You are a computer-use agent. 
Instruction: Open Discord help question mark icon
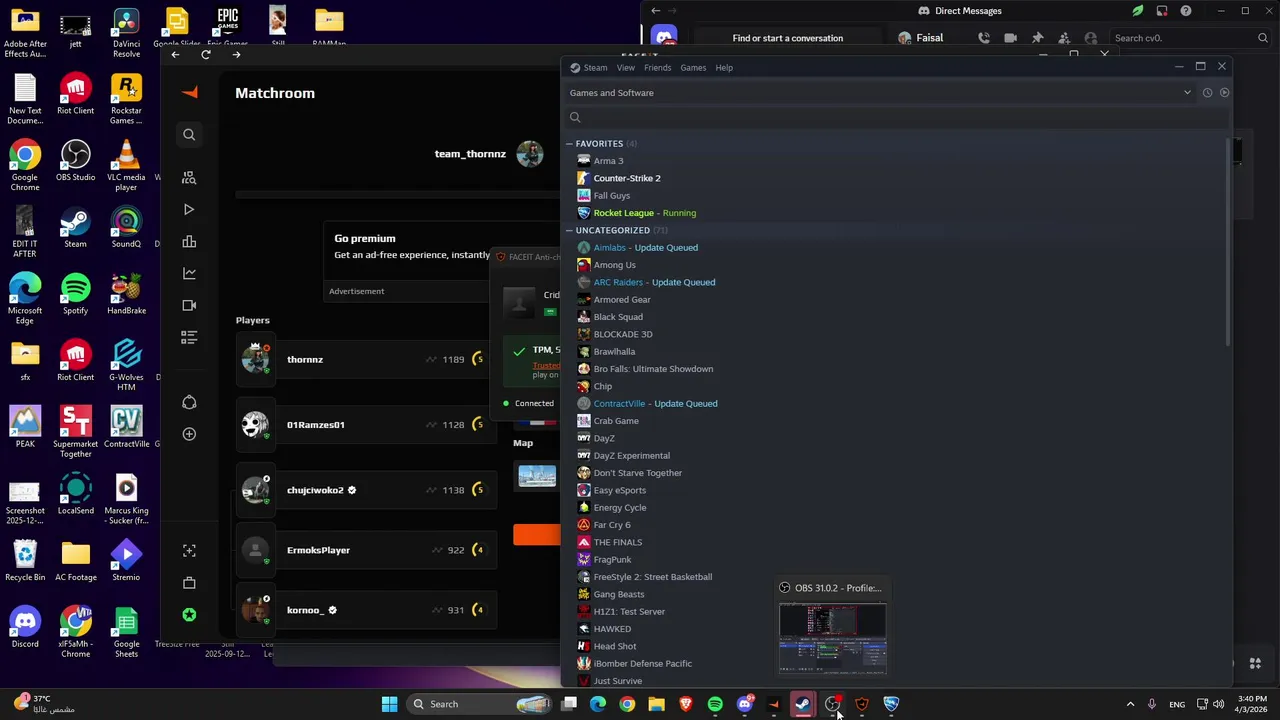point(1185,11)
